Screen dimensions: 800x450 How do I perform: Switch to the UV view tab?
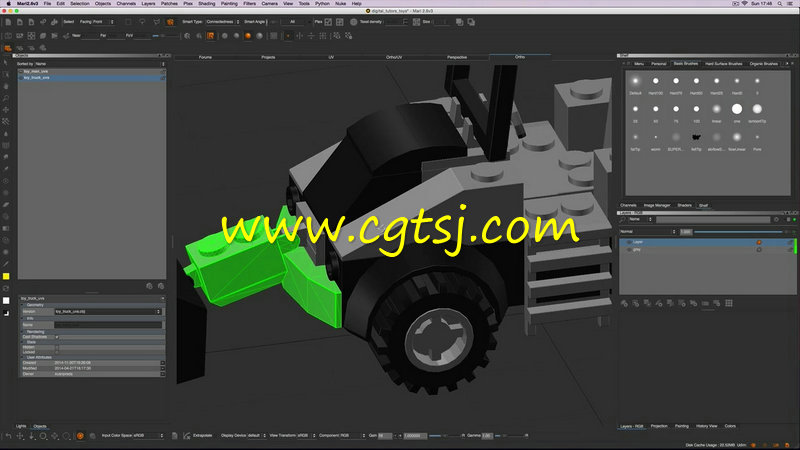point(331,57)
